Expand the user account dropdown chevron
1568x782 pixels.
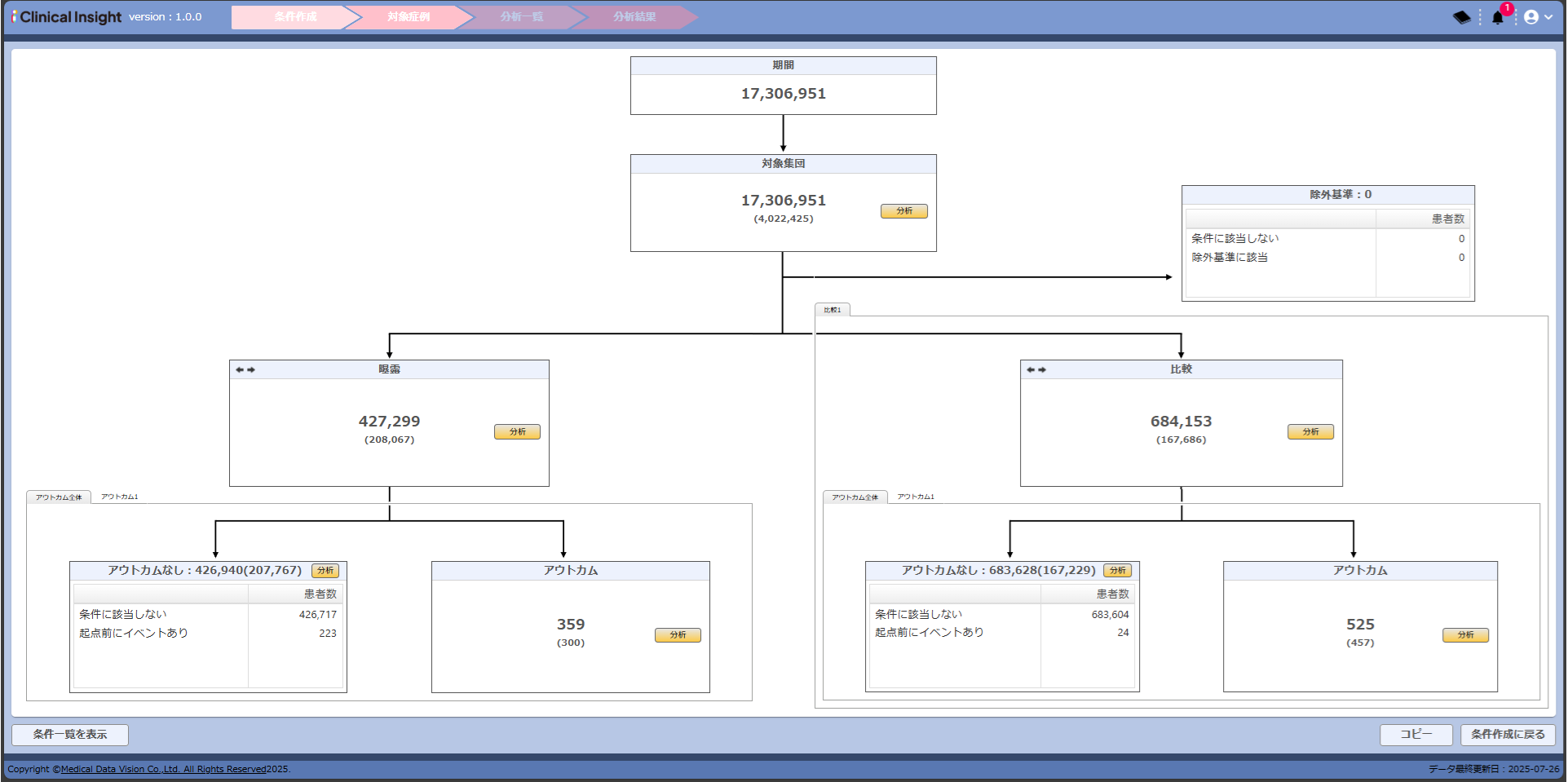[x=1548, y=17]
